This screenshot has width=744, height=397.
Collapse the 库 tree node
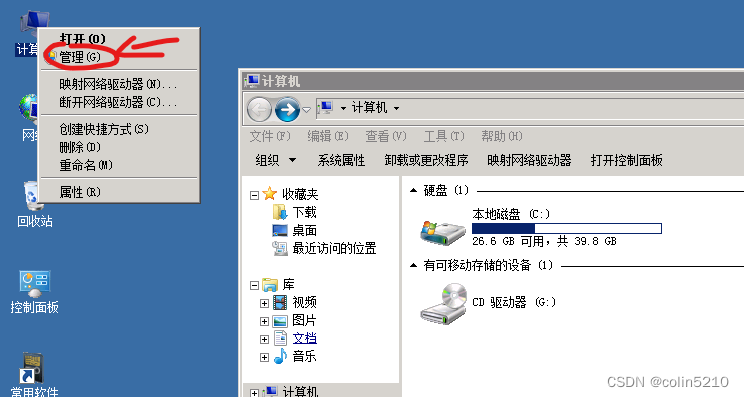[x=254, y=285]
